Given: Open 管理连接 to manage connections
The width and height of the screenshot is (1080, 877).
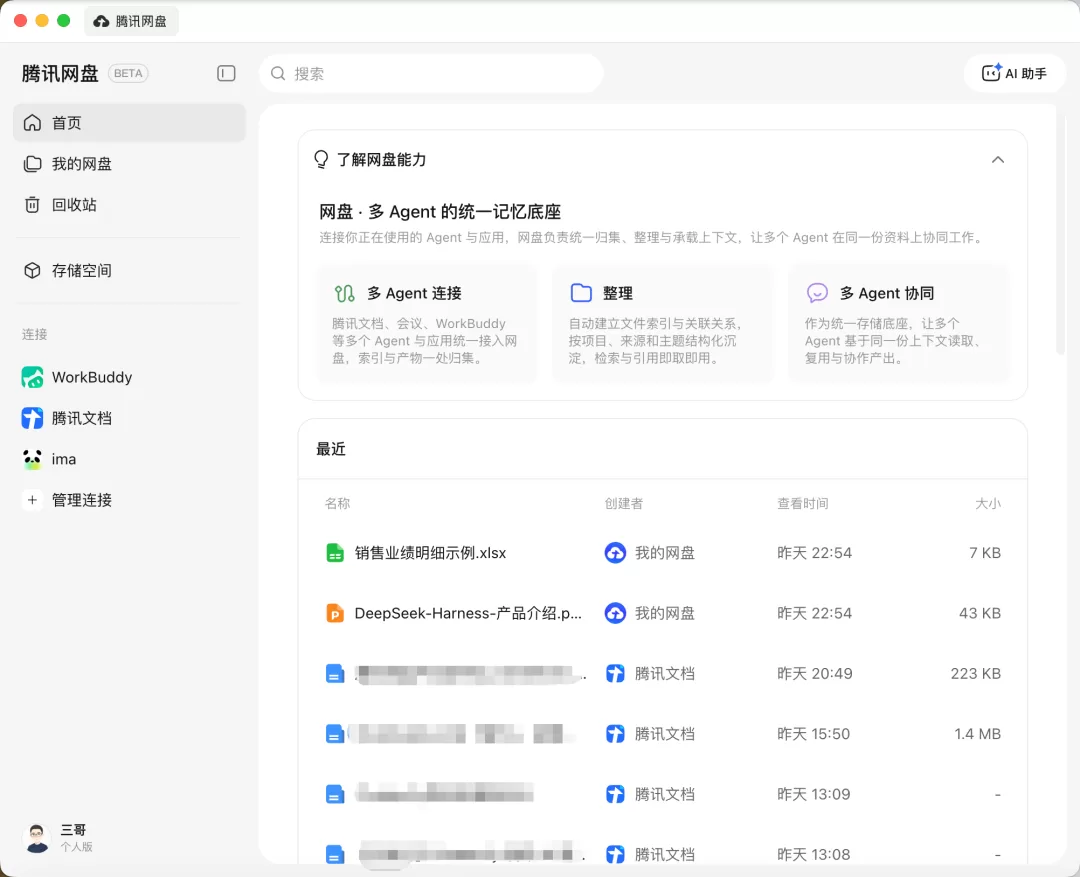Looking at the screenshot, I should click(129, 500).
